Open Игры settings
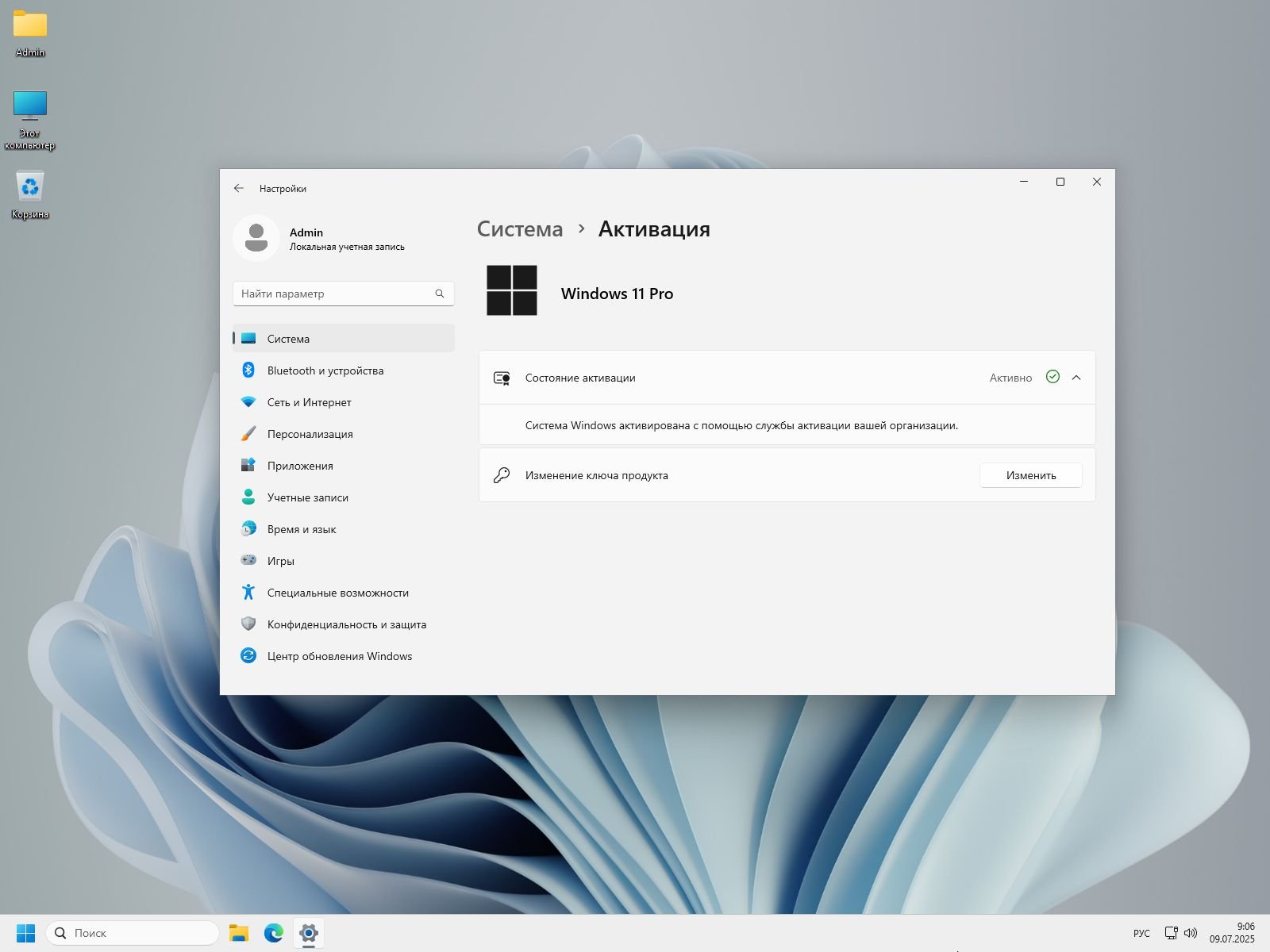The width and height of the screenshot is (1270, 952). pos(344,560)
